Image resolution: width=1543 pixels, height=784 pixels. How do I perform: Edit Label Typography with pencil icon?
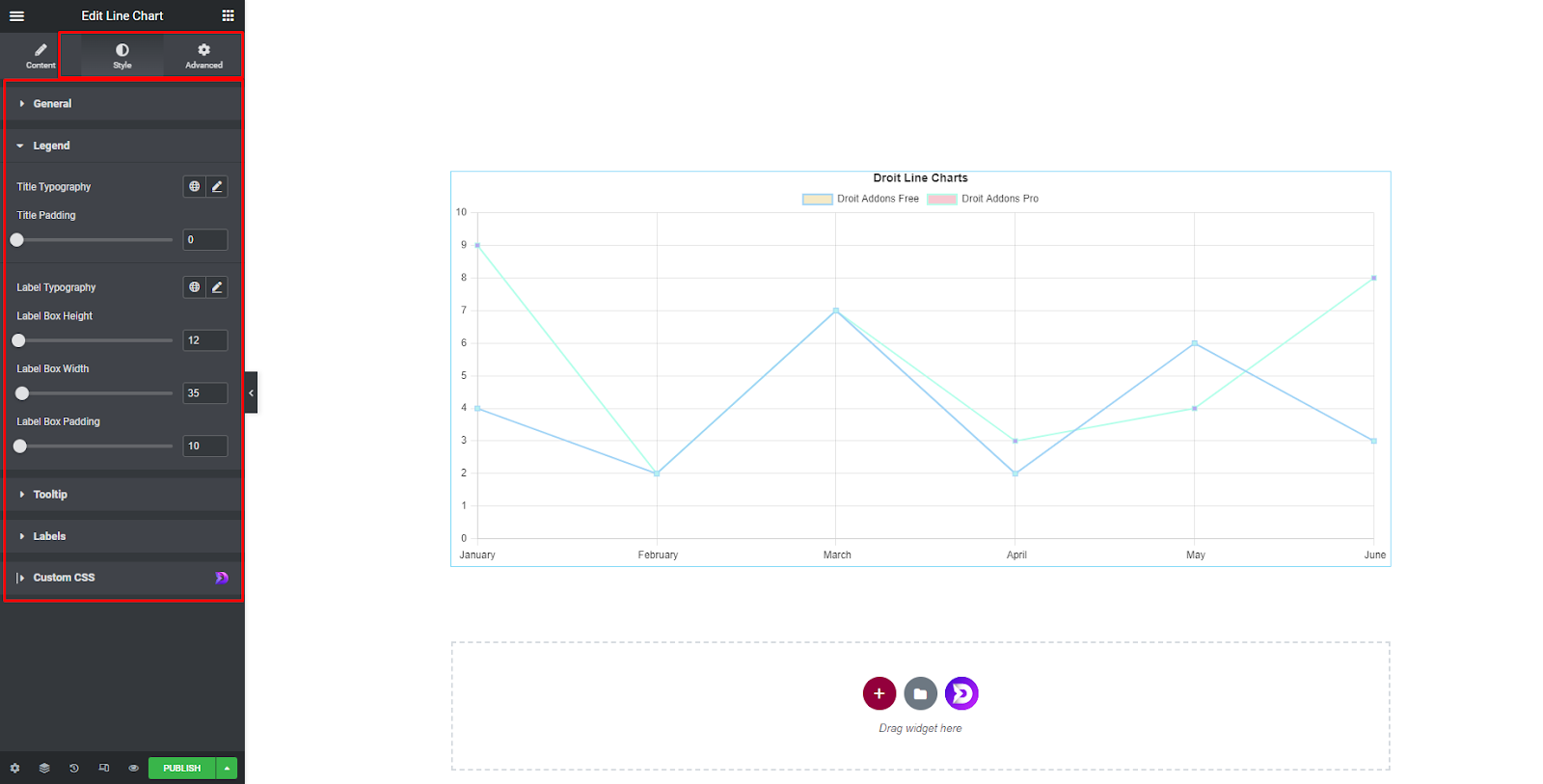coord(217,286)
